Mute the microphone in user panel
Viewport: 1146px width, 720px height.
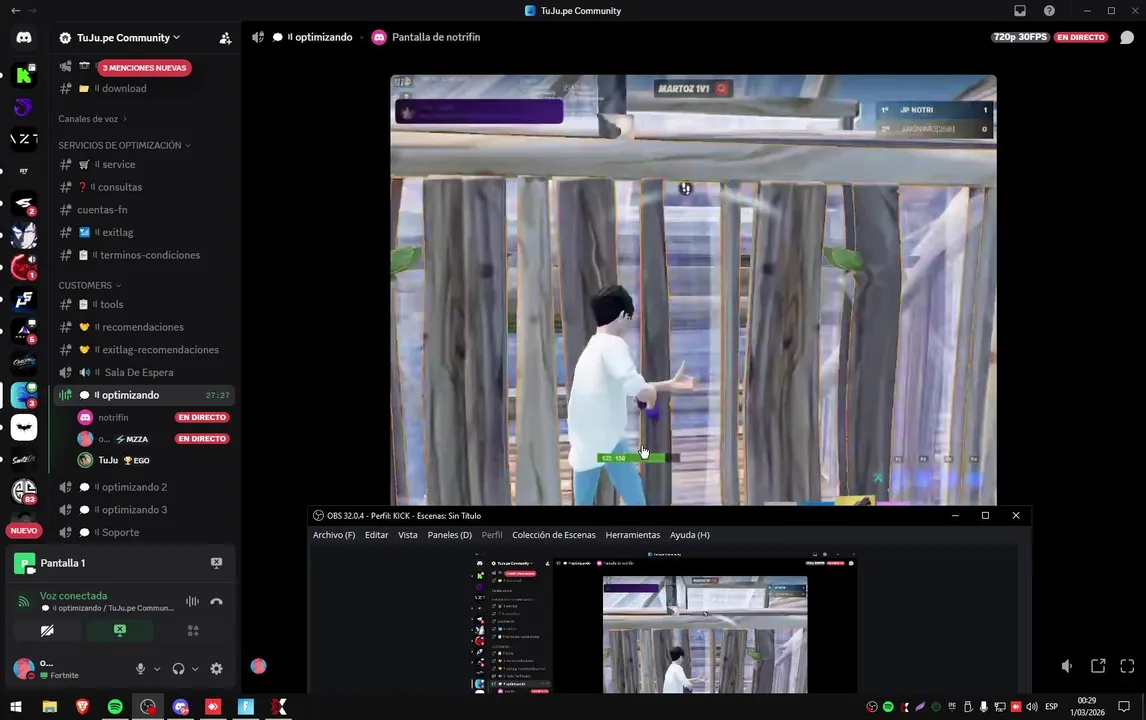coord(140,668)
